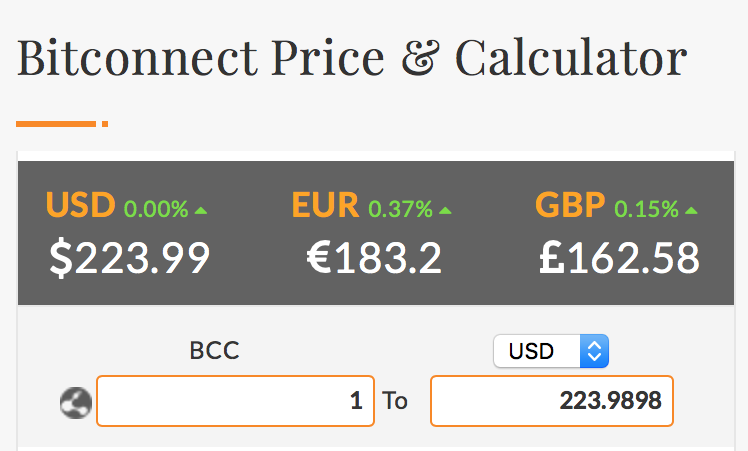Select the orange USD currency label
Image resolution: width=748 pixels, height=451 pixels.
81,205
